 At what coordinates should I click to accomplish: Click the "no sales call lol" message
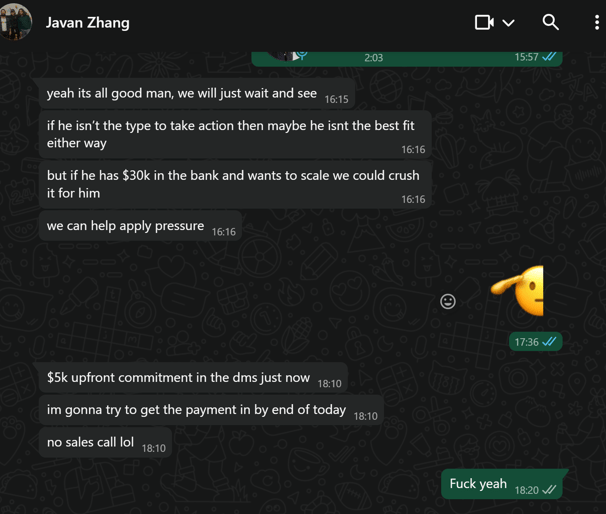(x=105, y=442)
